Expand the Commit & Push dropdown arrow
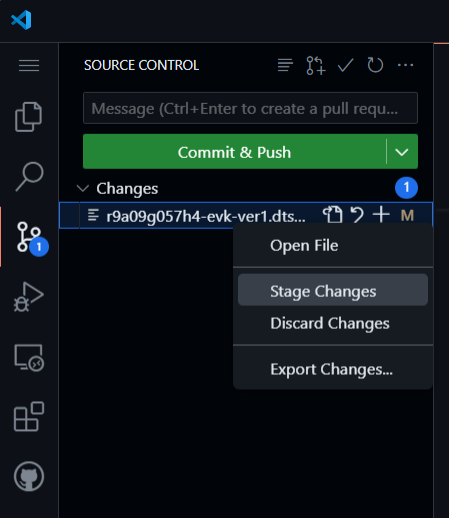Viewport: 449px width, 518px height. (402, 152)
